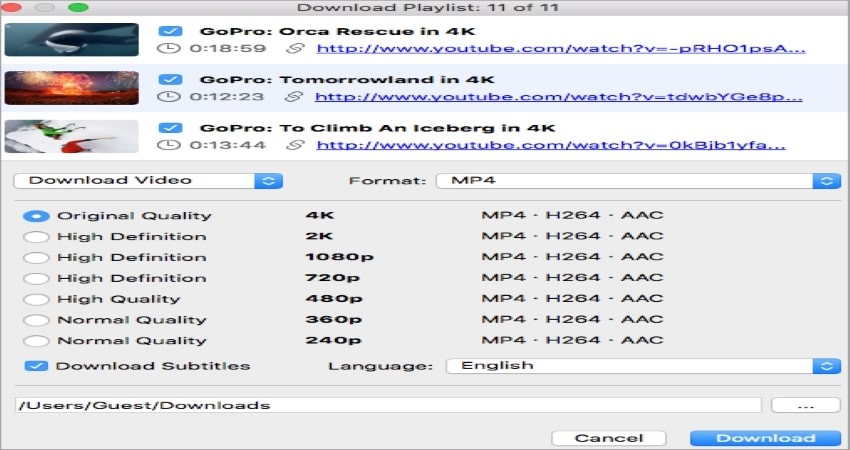Click the Iceberg climbing thumbnail
Screen dimensions: 850x450
(72, 137)
